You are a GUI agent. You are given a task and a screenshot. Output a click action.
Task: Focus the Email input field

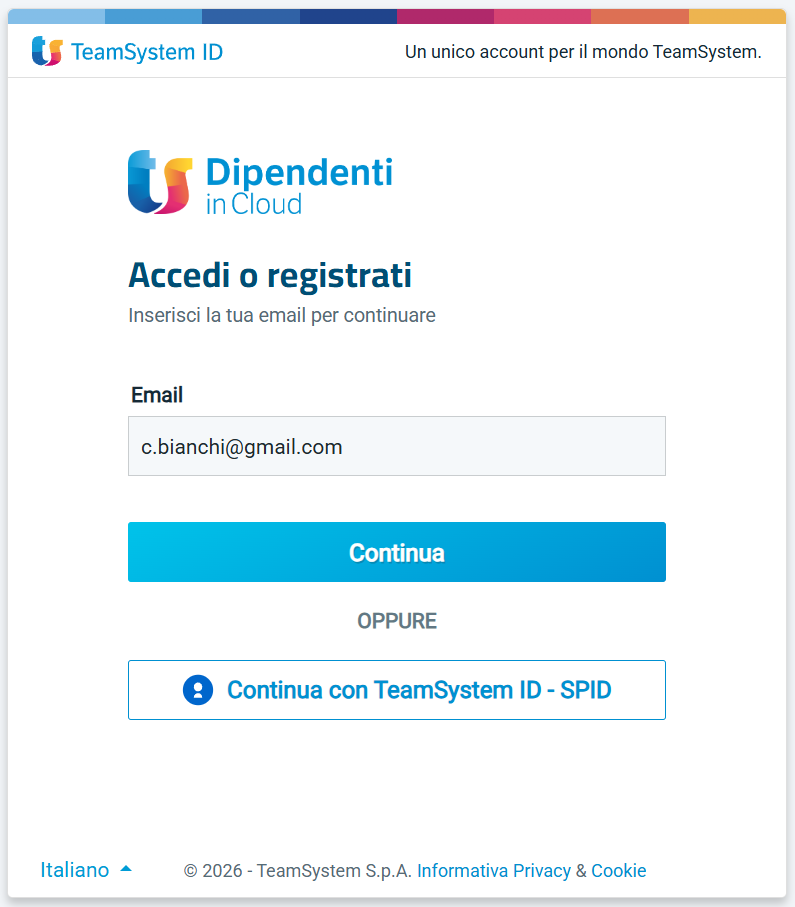[x=396, y=446]
